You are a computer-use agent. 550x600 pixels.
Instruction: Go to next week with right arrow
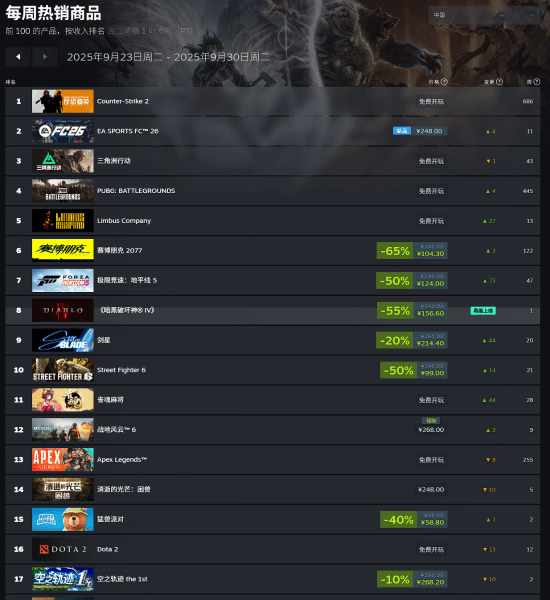click(45, 57)
